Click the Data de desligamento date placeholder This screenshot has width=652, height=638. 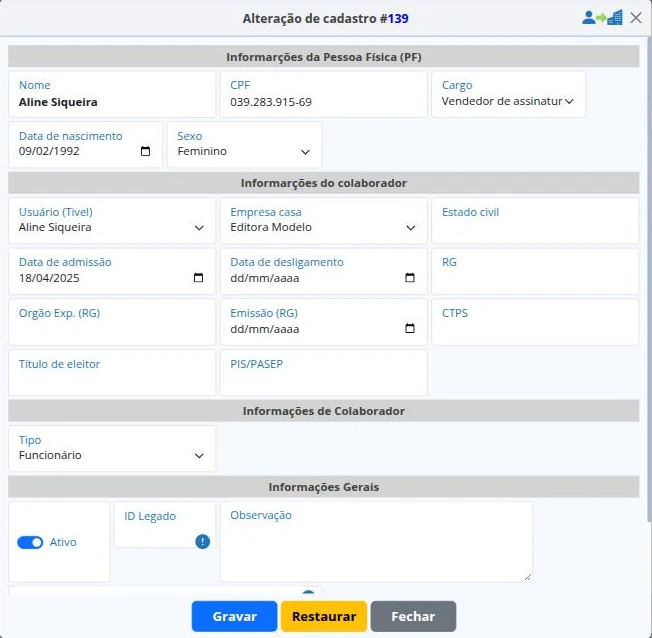(264, 278)
